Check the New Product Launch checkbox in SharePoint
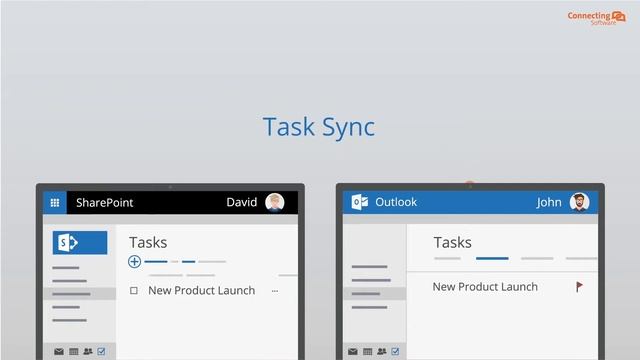The width and height of the screenshot is (640, 360). 133,291
